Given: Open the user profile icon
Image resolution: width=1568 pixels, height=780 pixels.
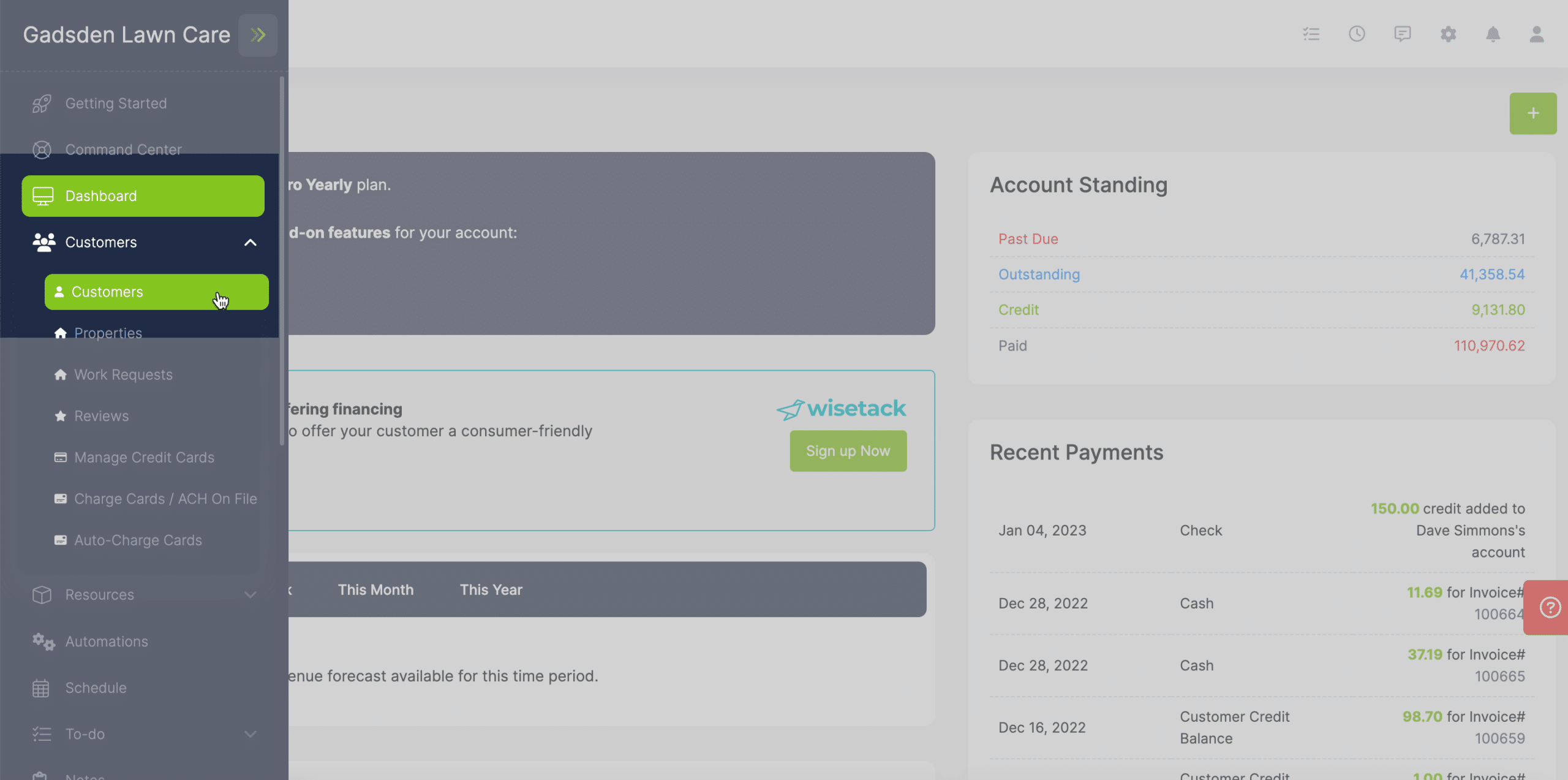Looking at the screenshot, I should click(1537, 34).
